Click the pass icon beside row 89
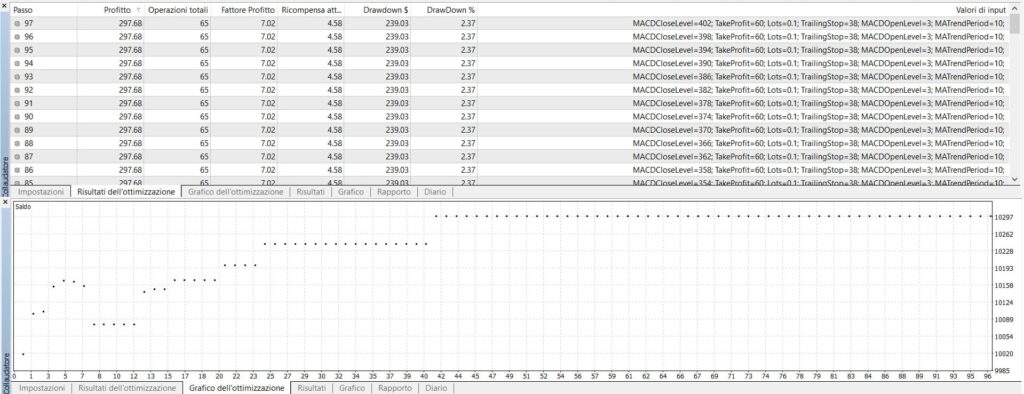 tap(17, 129)
